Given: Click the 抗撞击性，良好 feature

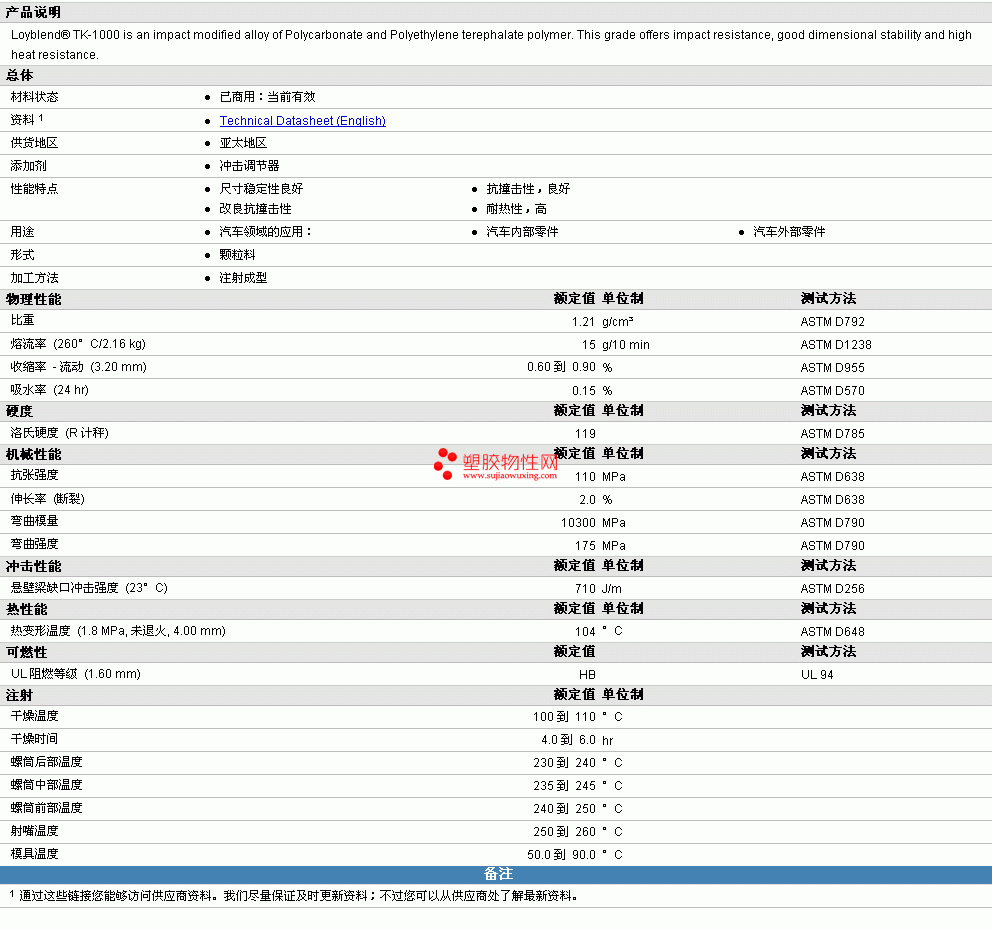Looking at the screenshot, I should pos(528,189).
